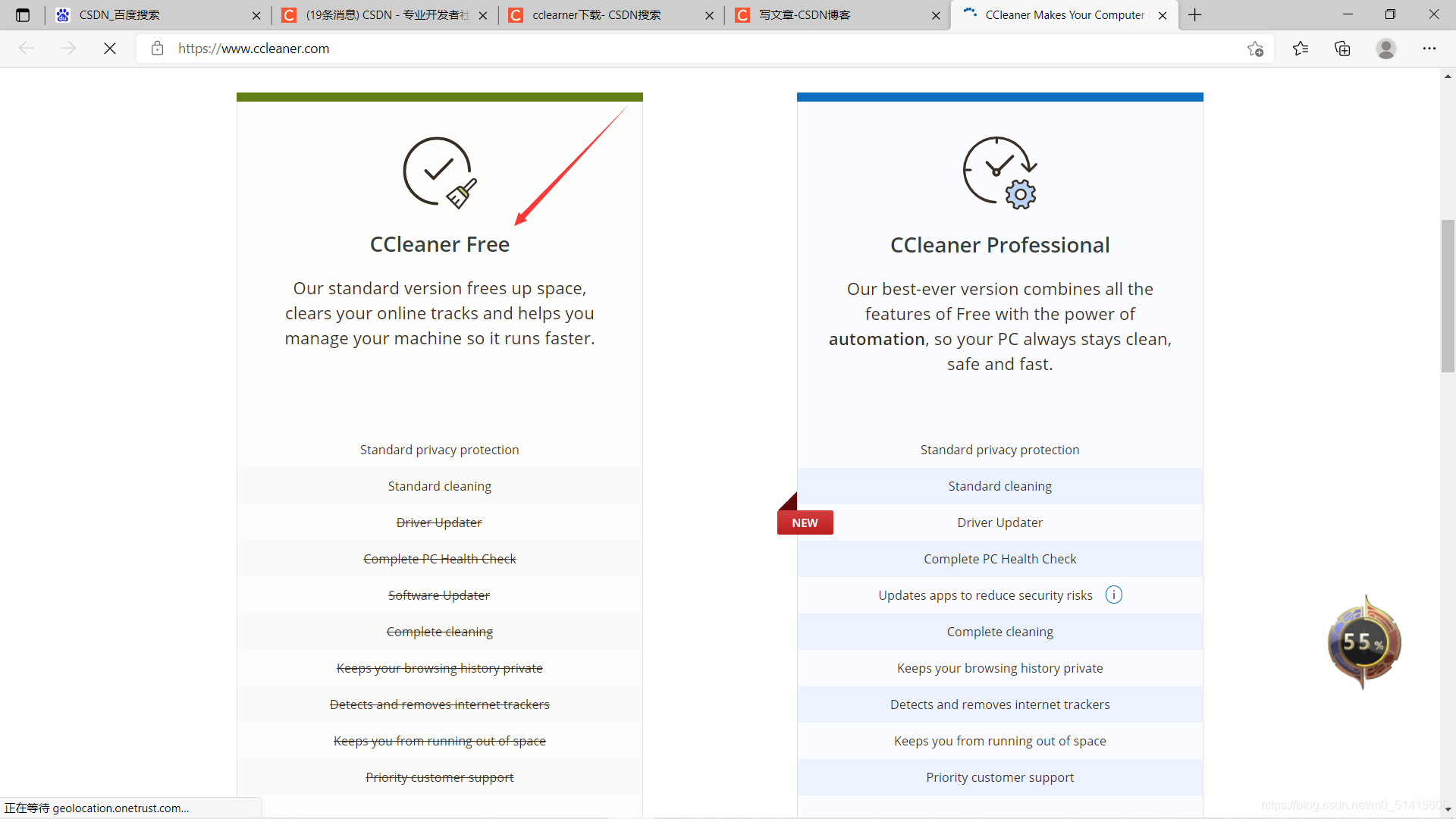The height and width of the screenshot is (819, 1456).
Task: Click crossed-out Keeps you from running out of space
Action: click(440, 741)
